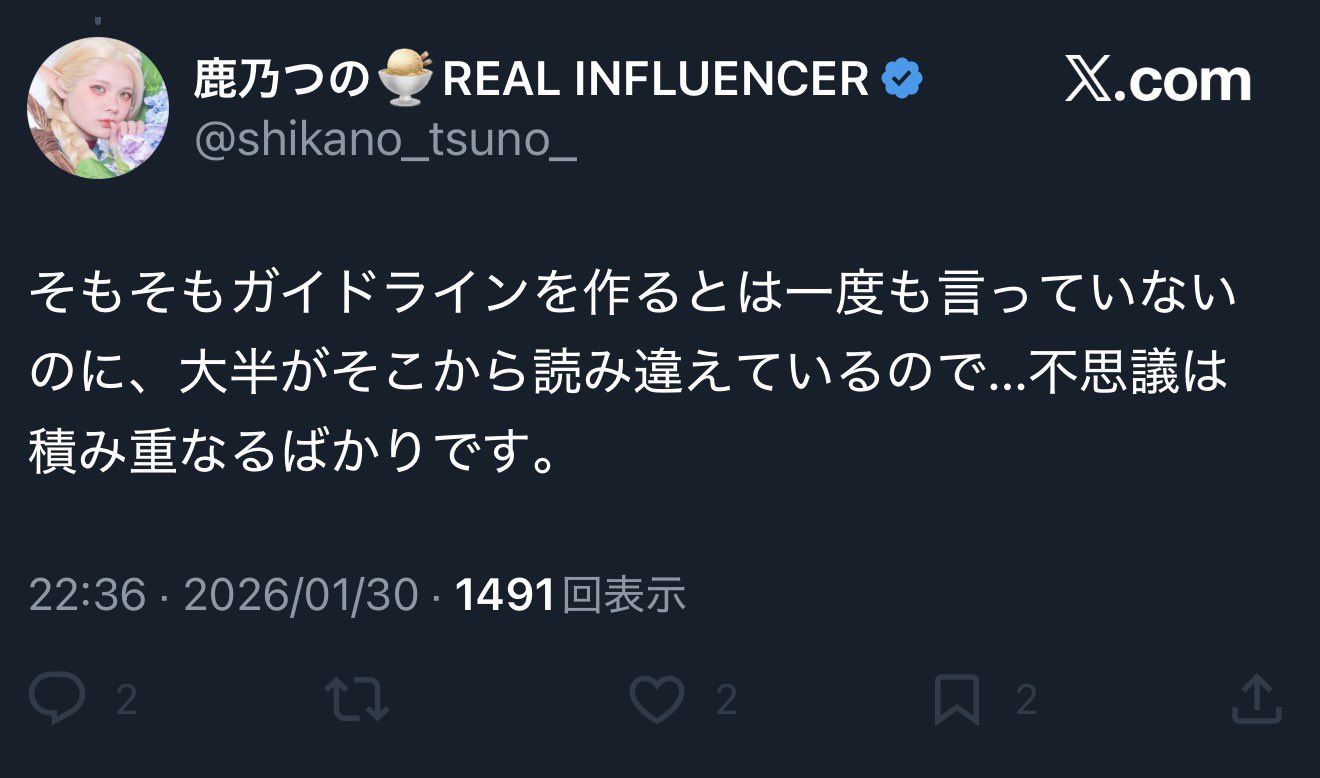Screen dimensions: 1320x778
Task: Click the 2026/01/30 post date
Action: point(300,595)
